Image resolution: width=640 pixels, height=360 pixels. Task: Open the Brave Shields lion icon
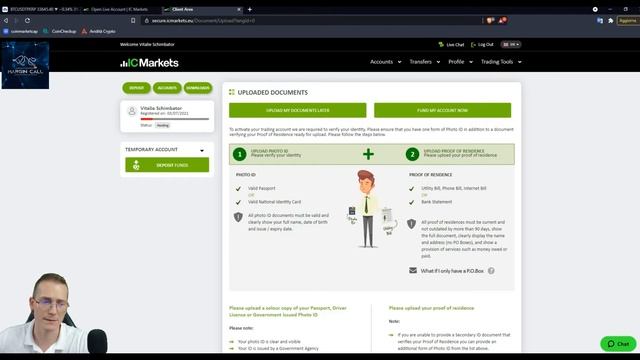click(x=490, y=20)
